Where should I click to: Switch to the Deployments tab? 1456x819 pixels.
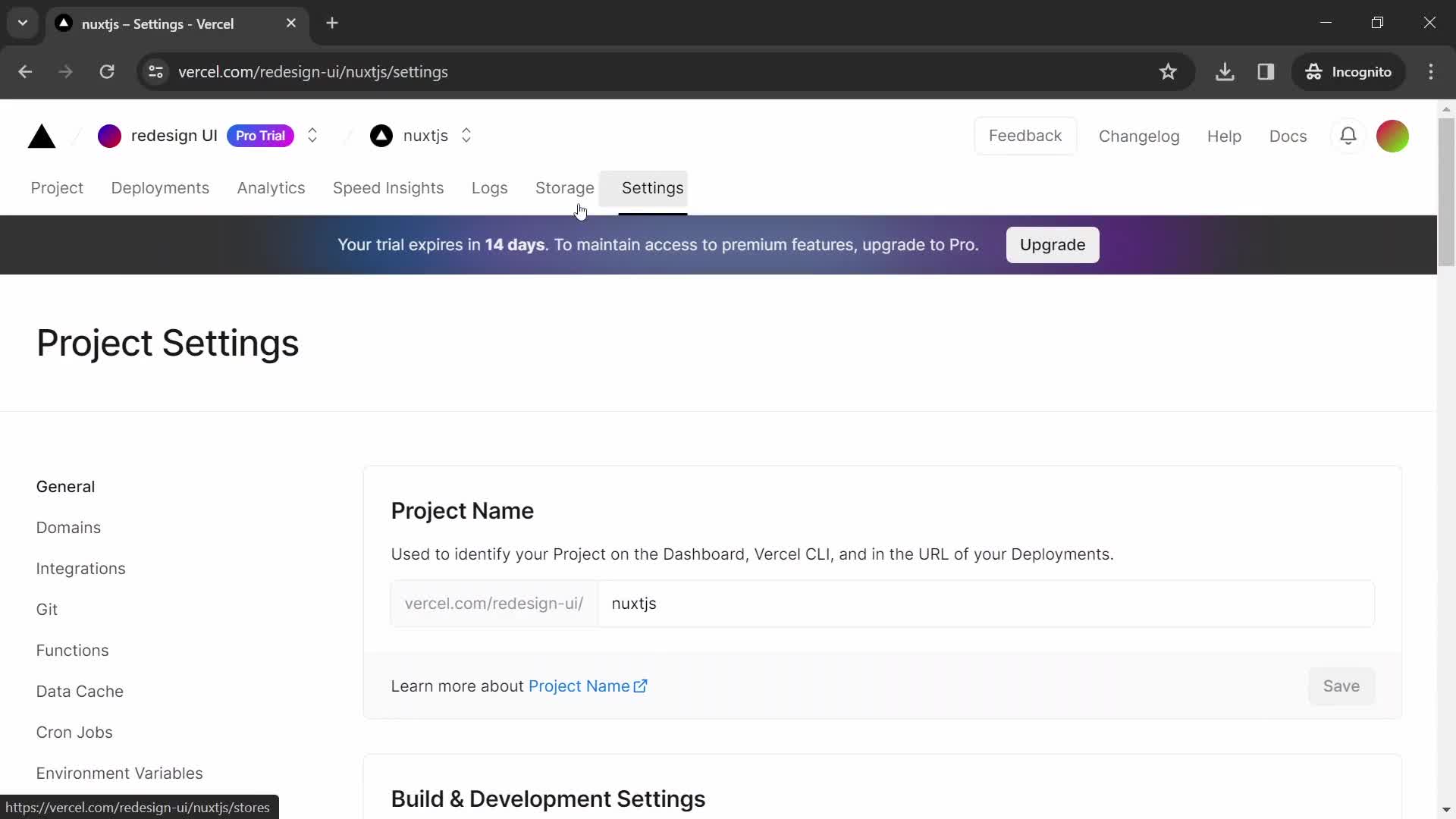click(160, 188)
